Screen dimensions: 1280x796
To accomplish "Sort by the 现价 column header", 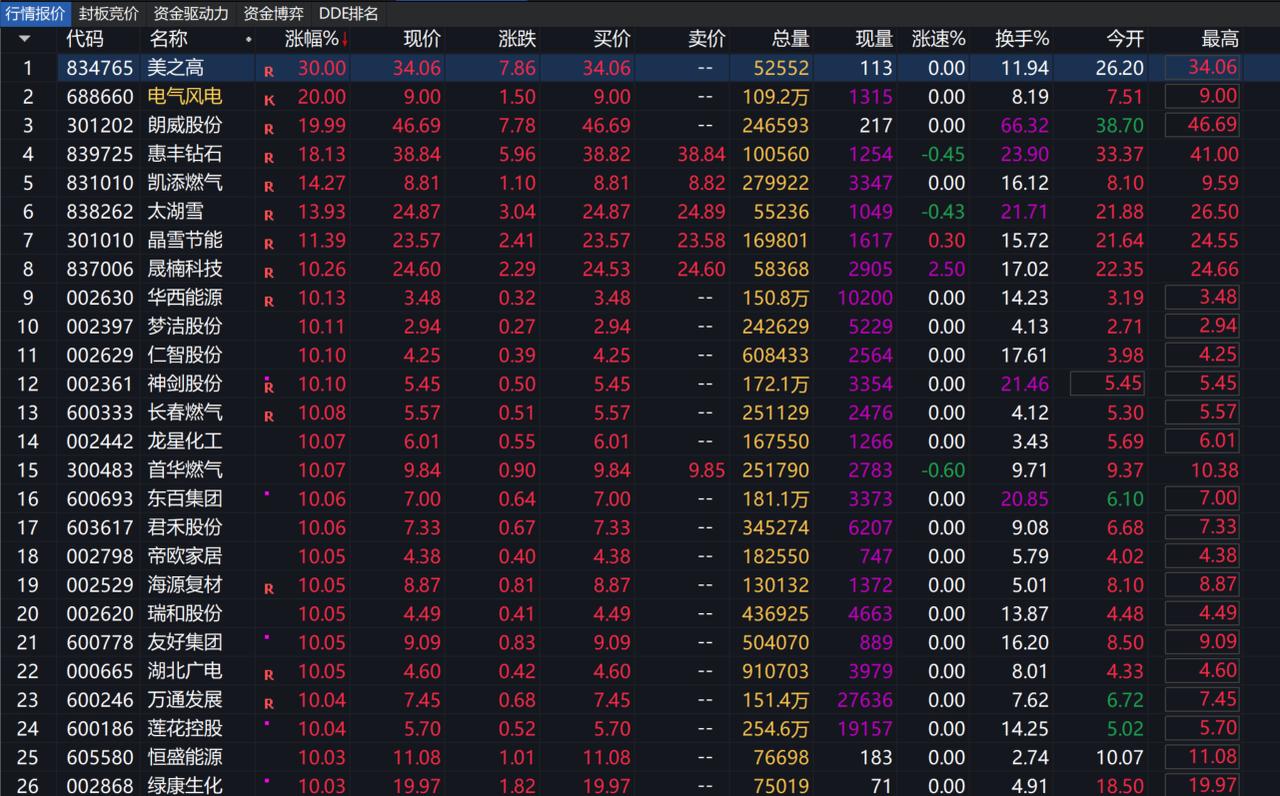I will tap(421, 39).
